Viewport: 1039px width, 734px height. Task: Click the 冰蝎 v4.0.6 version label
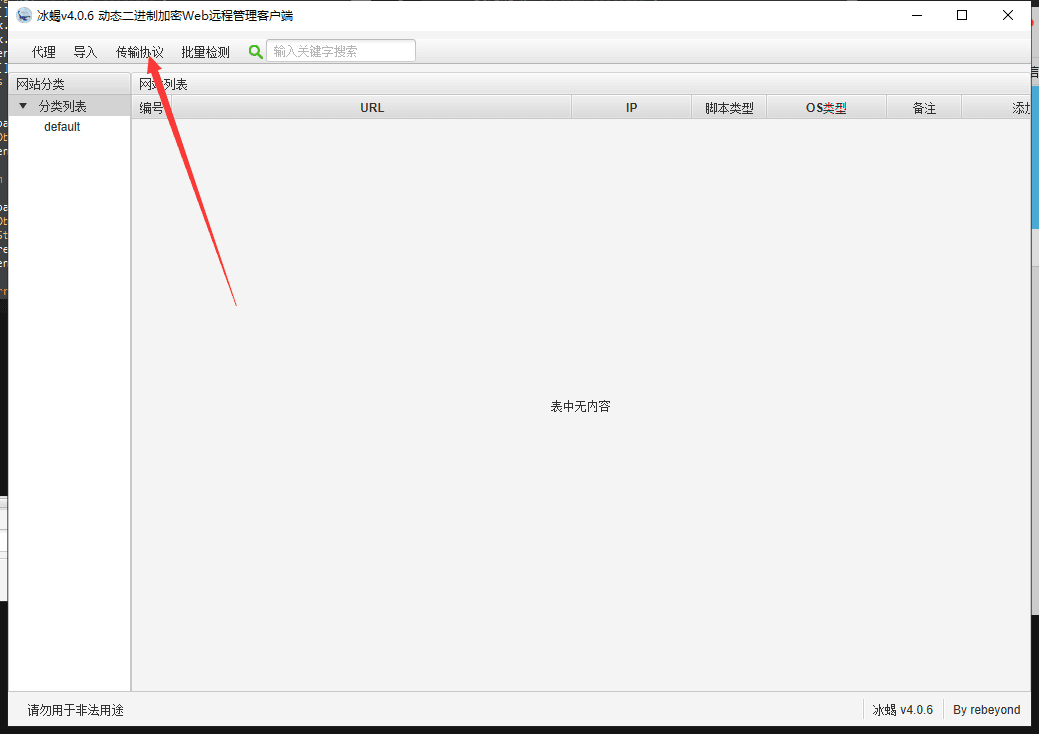(902, 710)
